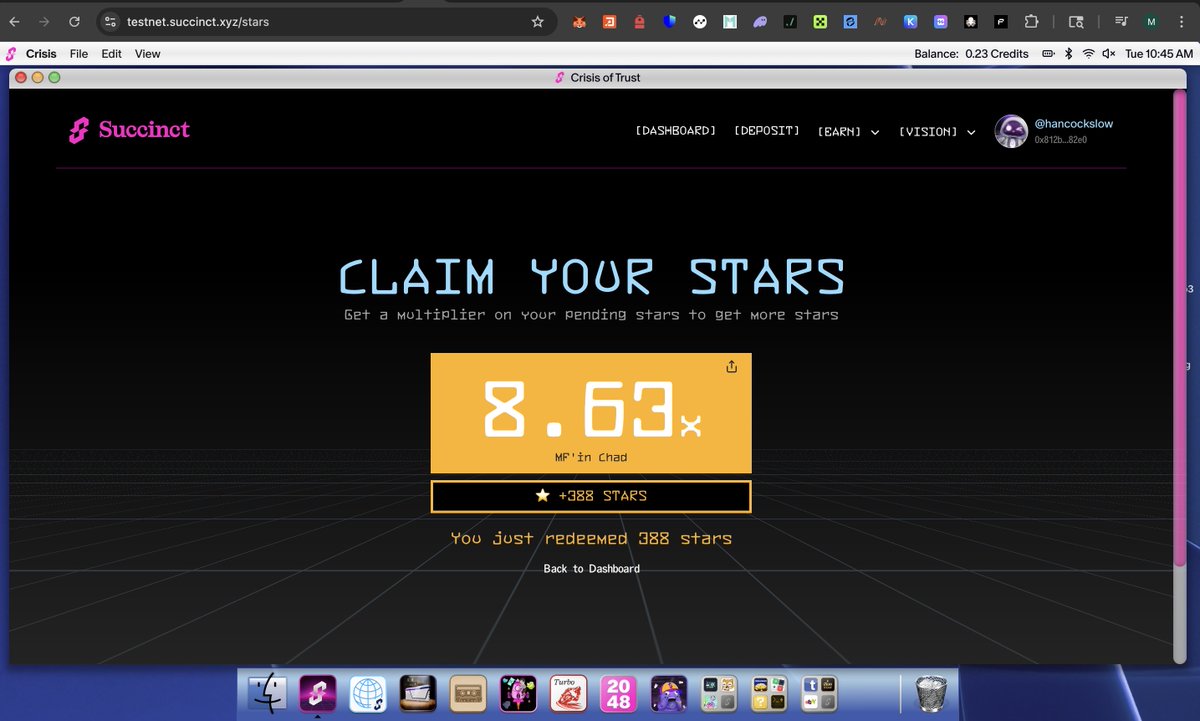Launch the 2048 game in the dock
Image resolution: width=1200 pixels, height=721 pixels.
618,694
